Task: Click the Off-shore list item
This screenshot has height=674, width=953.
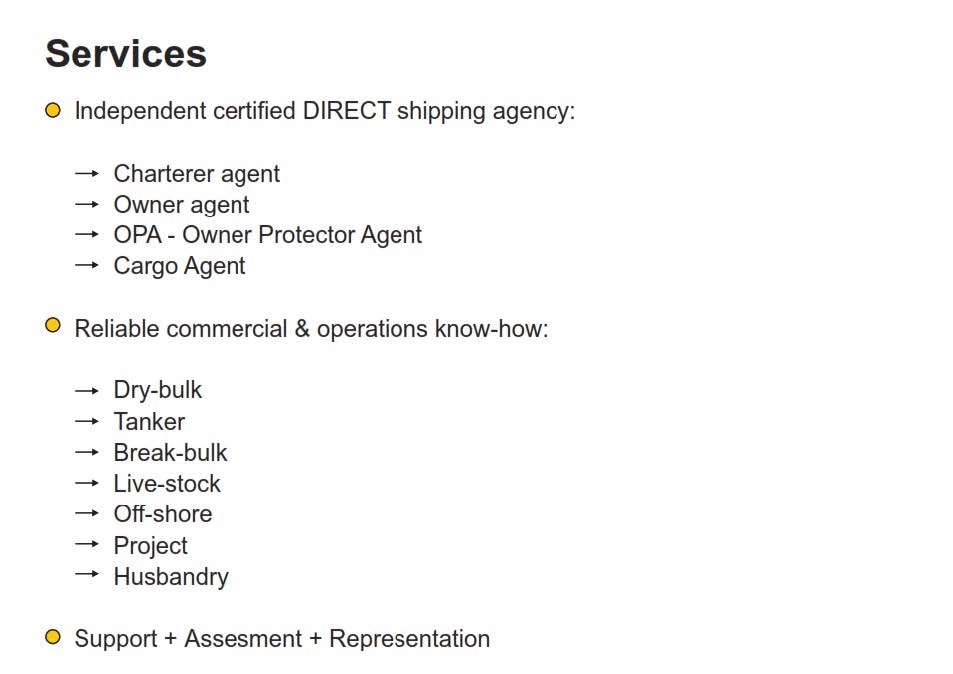Action: [x=163, y=514]
